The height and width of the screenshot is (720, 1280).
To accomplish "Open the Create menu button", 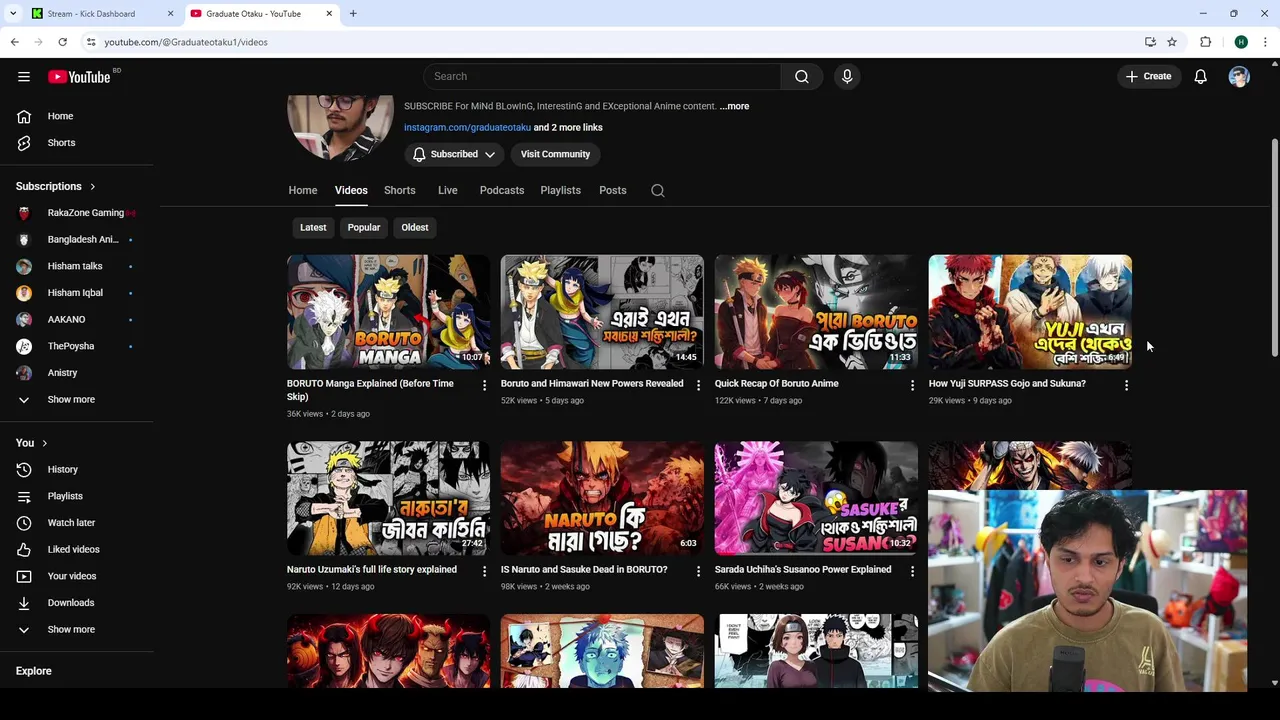I will 1148,77.
